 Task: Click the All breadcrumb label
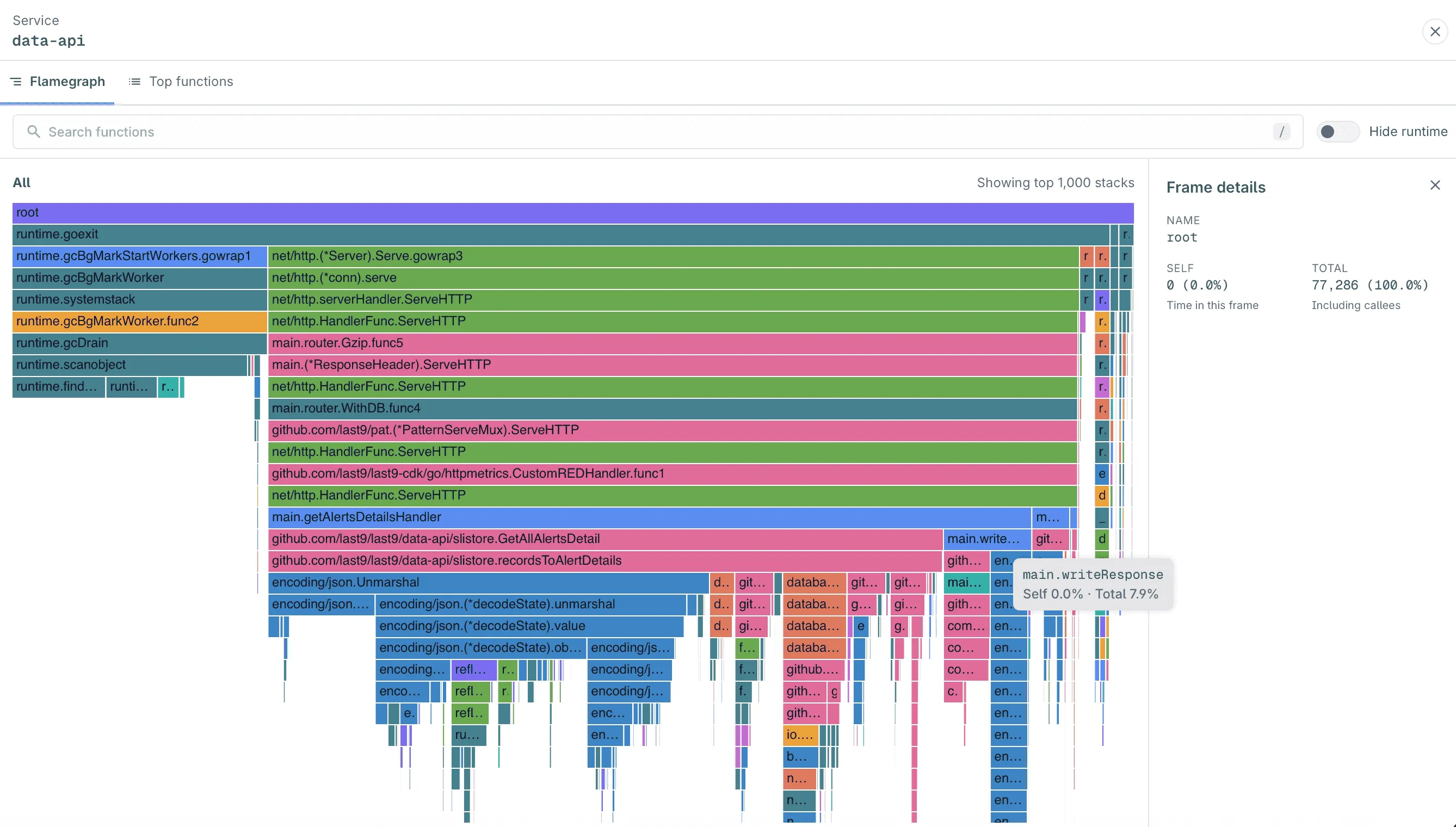(22, 183)
